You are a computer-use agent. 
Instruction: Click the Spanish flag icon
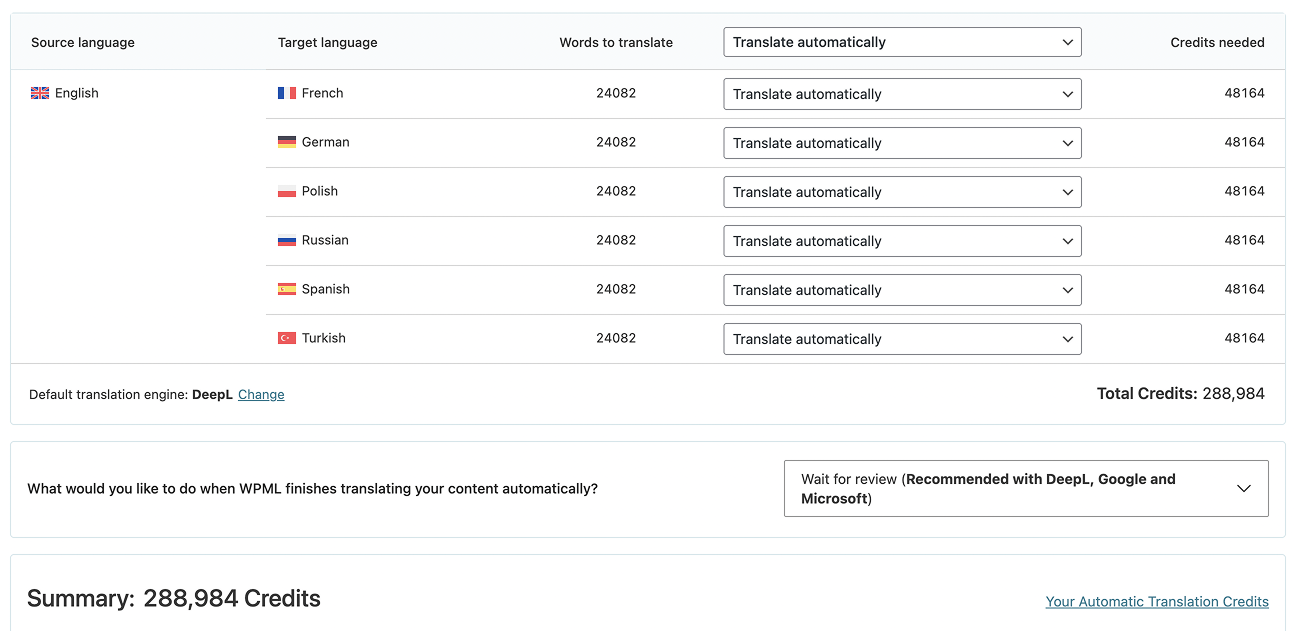pos(287,289)
